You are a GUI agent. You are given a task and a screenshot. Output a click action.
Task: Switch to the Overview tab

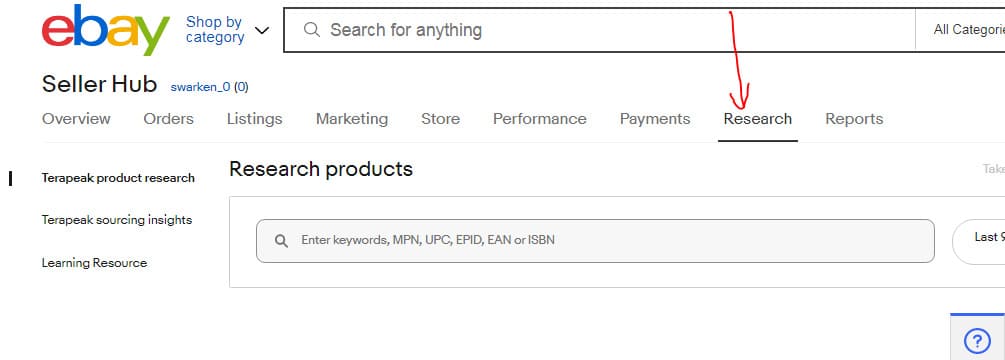76,119
